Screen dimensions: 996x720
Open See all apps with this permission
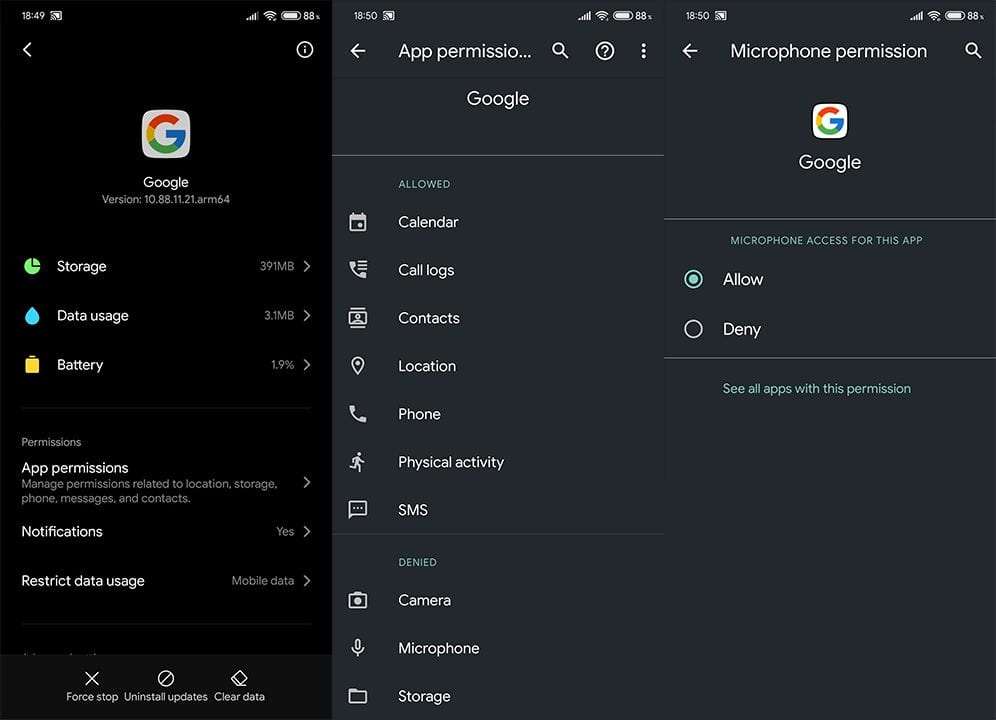pos(816,388)
